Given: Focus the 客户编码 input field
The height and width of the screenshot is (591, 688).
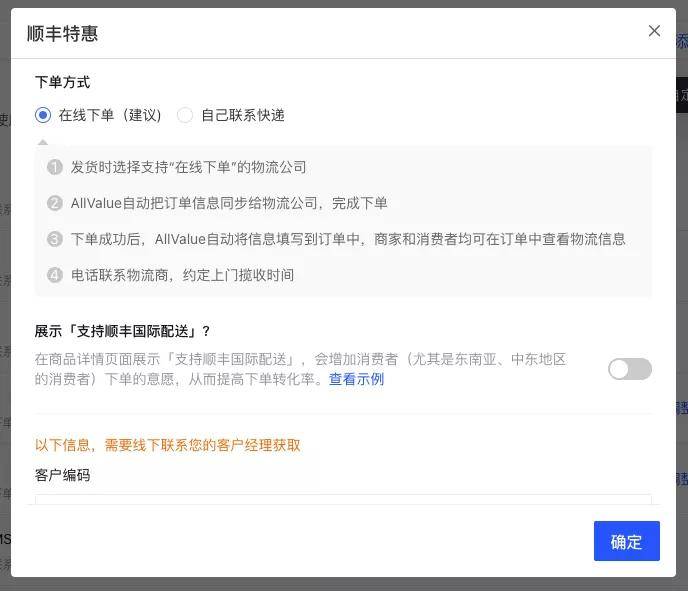Looking at the screenshot, I should [x=343, y=500].
